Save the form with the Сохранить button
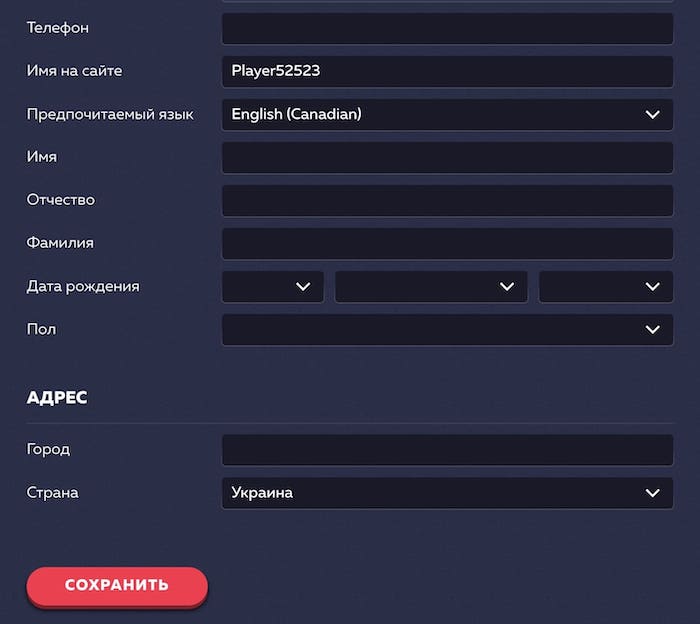The image size is (700, 624). pos(117,586)
